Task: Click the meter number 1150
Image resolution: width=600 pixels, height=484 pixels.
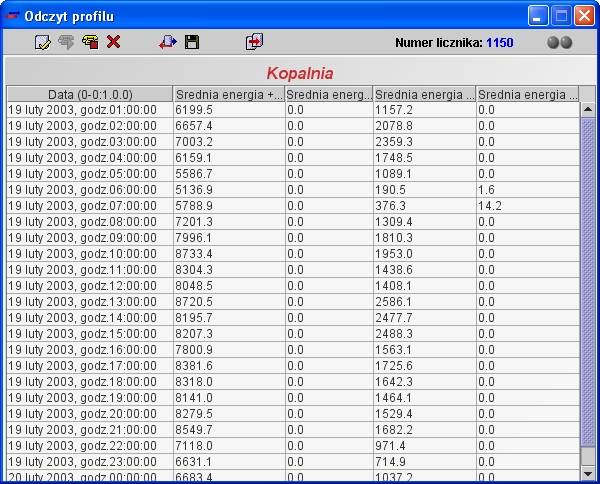Action: click(499, 43)
